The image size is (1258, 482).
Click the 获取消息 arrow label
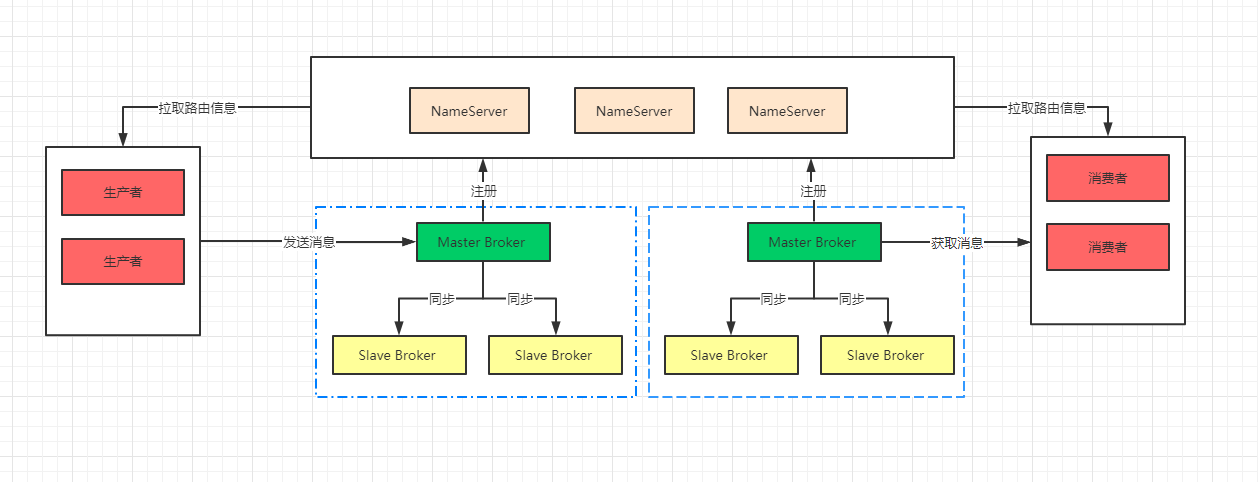pos(957,242)
